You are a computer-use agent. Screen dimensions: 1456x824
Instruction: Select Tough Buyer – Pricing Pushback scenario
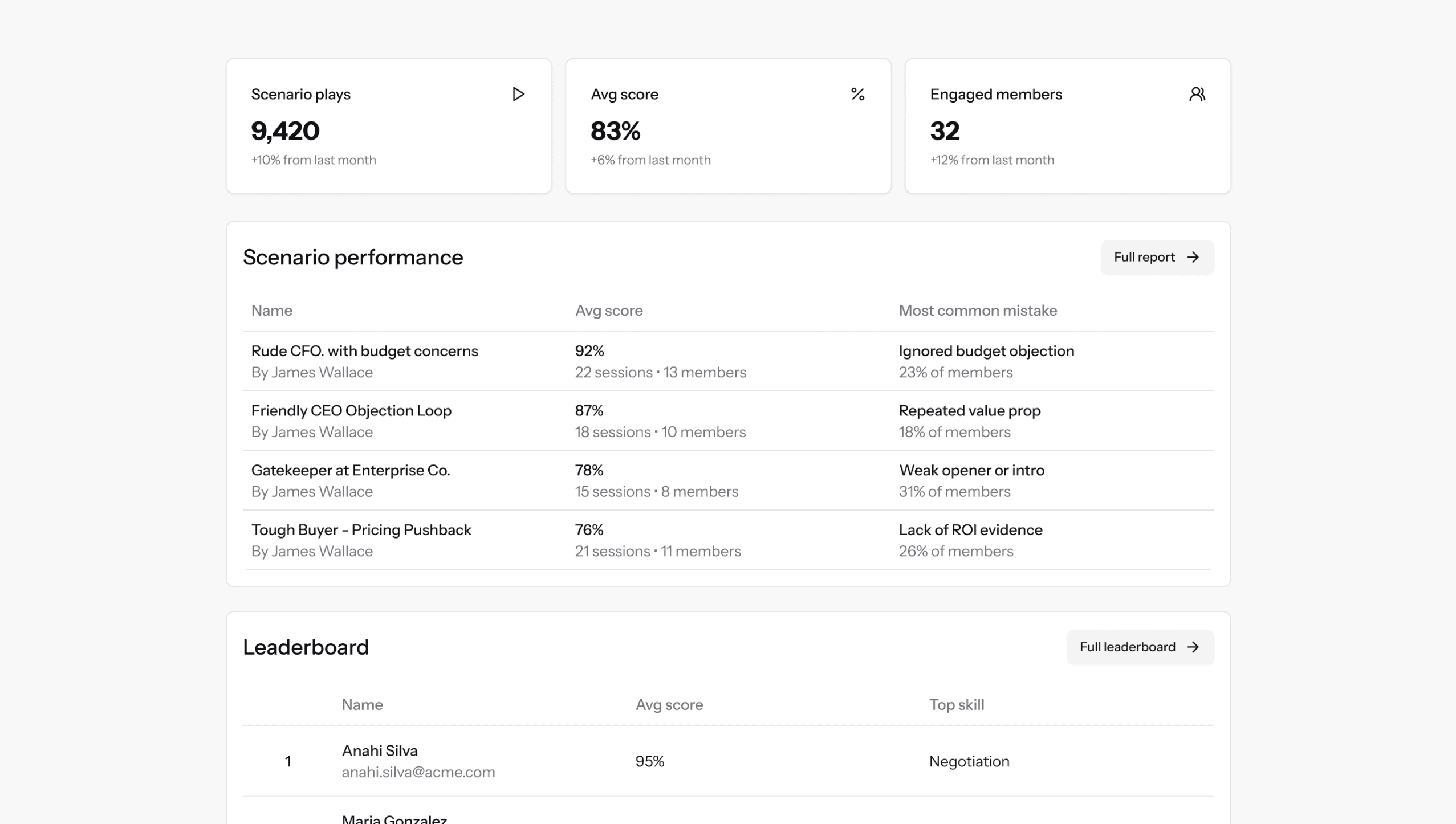pos(361,530)
